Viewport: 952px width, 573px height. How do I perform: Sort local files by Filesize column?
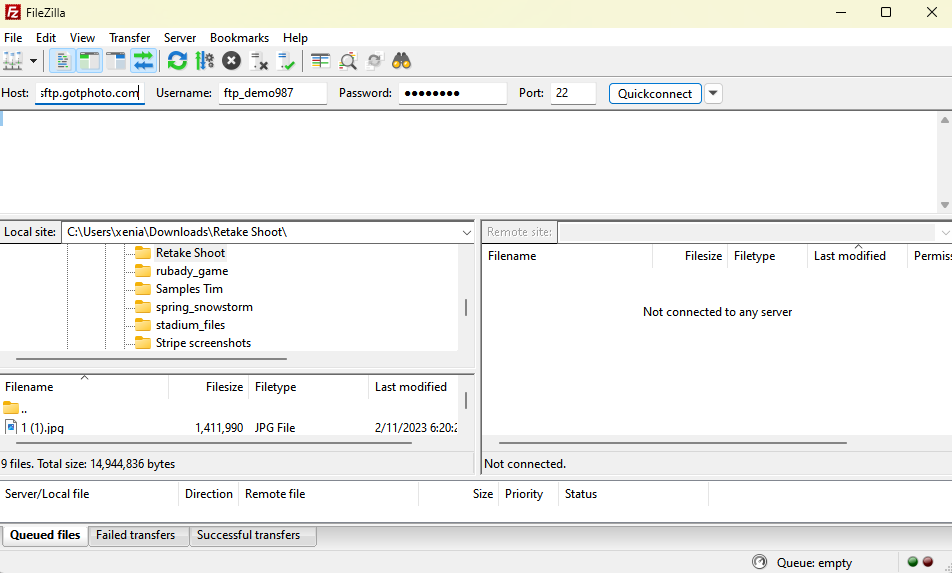[209, 387]
